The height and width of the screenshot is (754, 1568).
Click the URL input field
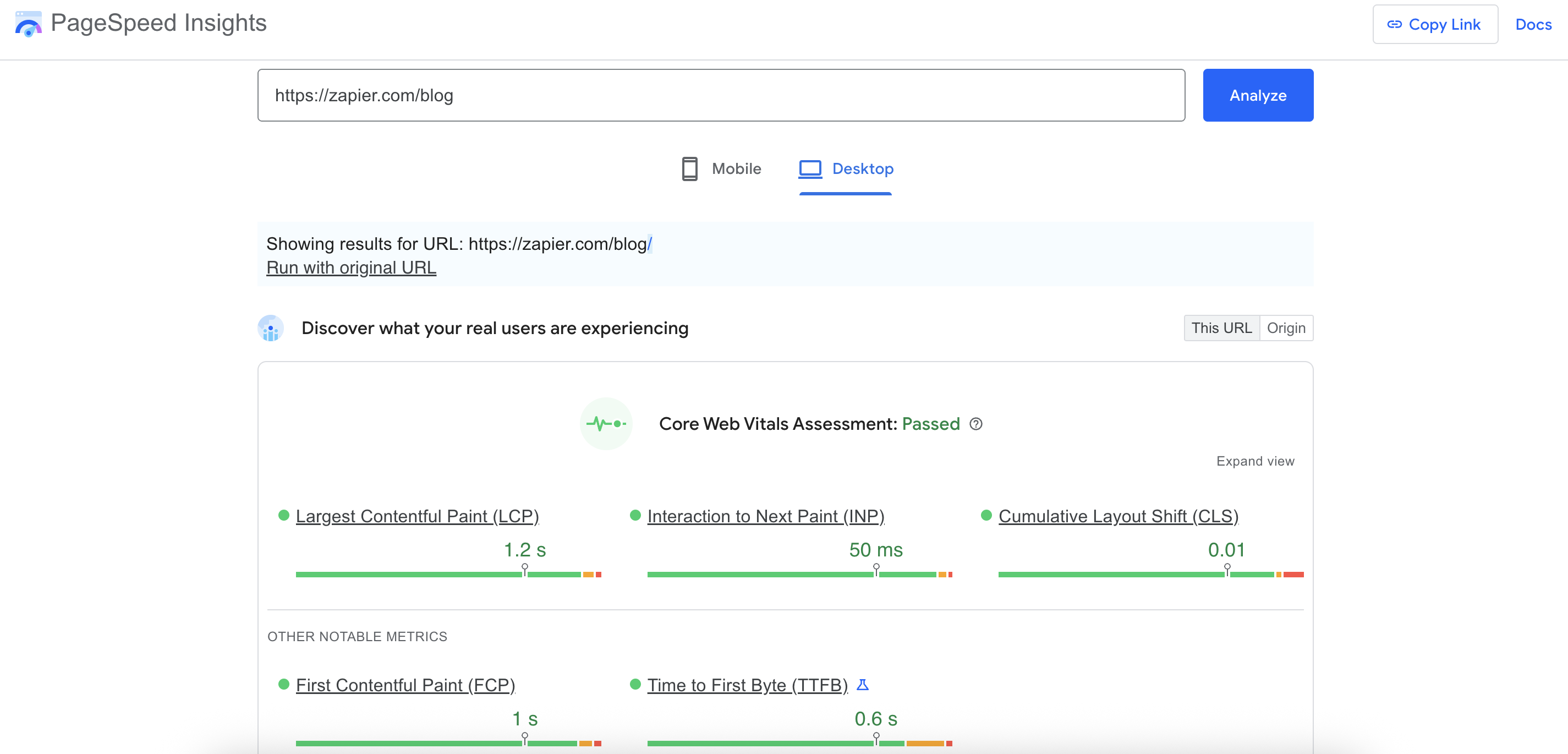point(721,95)
